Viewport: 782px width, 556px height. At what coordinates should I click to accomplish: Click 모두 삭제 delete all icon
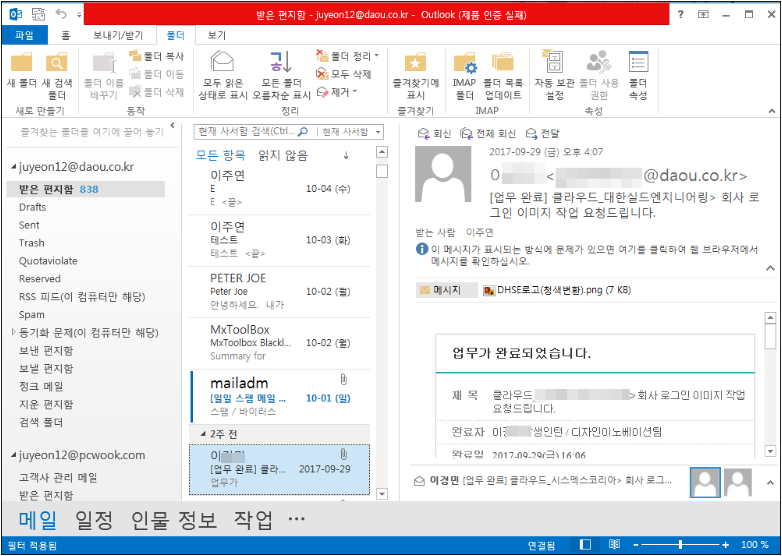coord(344,74)
